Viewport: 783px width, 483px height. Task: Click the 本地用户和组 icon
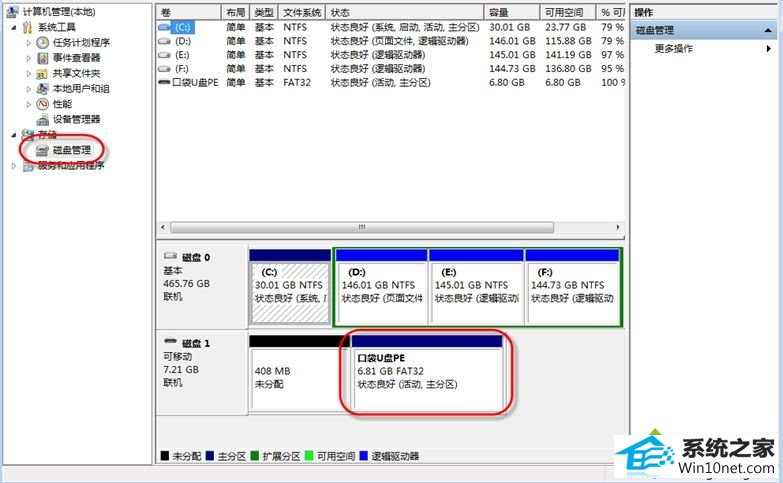point(43,88)
